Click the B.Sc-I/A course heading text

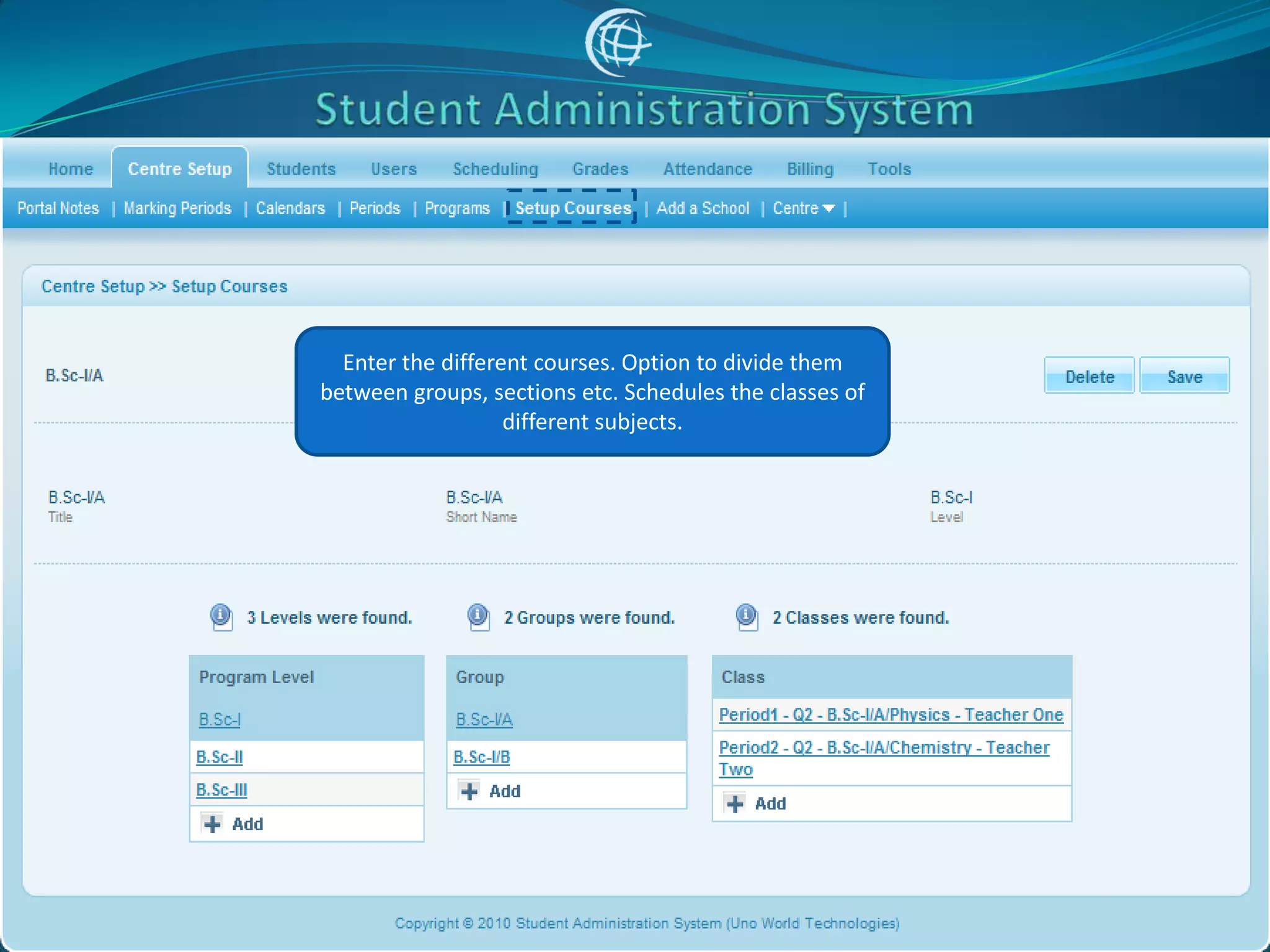click(x=74, y=376)
